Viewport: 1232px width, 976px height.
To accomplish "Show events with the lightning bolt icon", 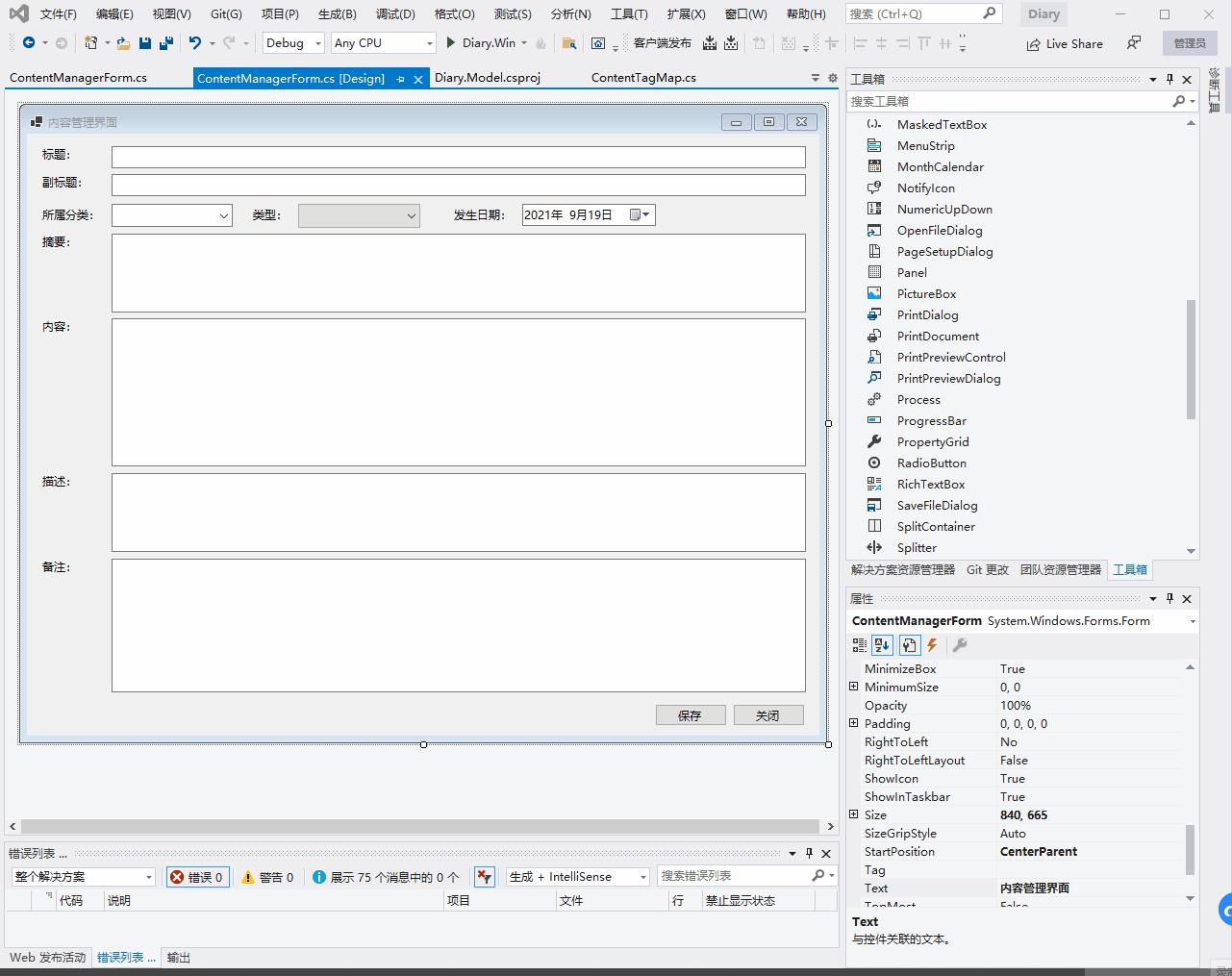I will point(932,645).
